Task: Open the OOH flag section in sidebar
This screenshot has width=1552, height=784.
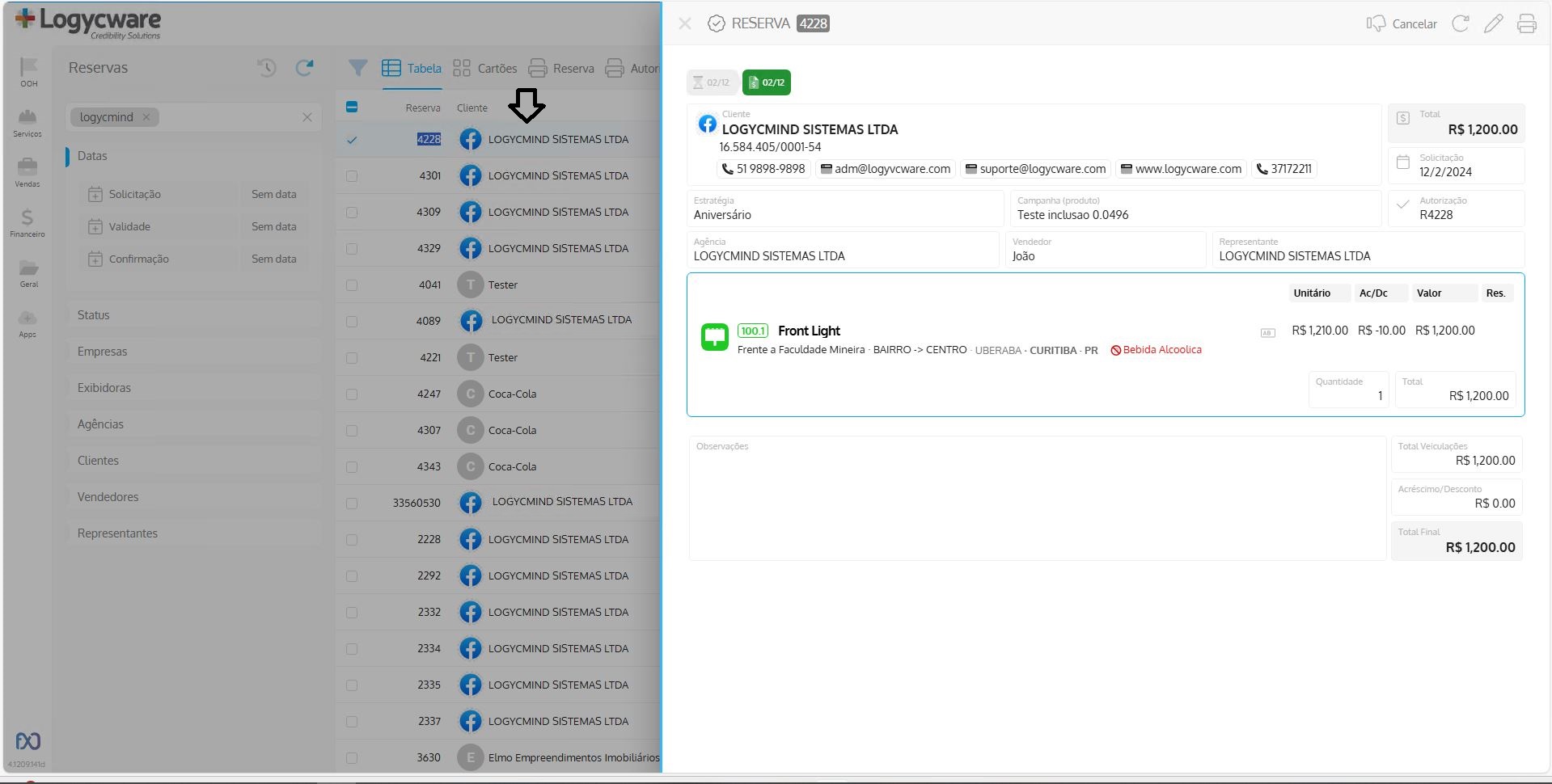Action: click(x=28, y=72)
